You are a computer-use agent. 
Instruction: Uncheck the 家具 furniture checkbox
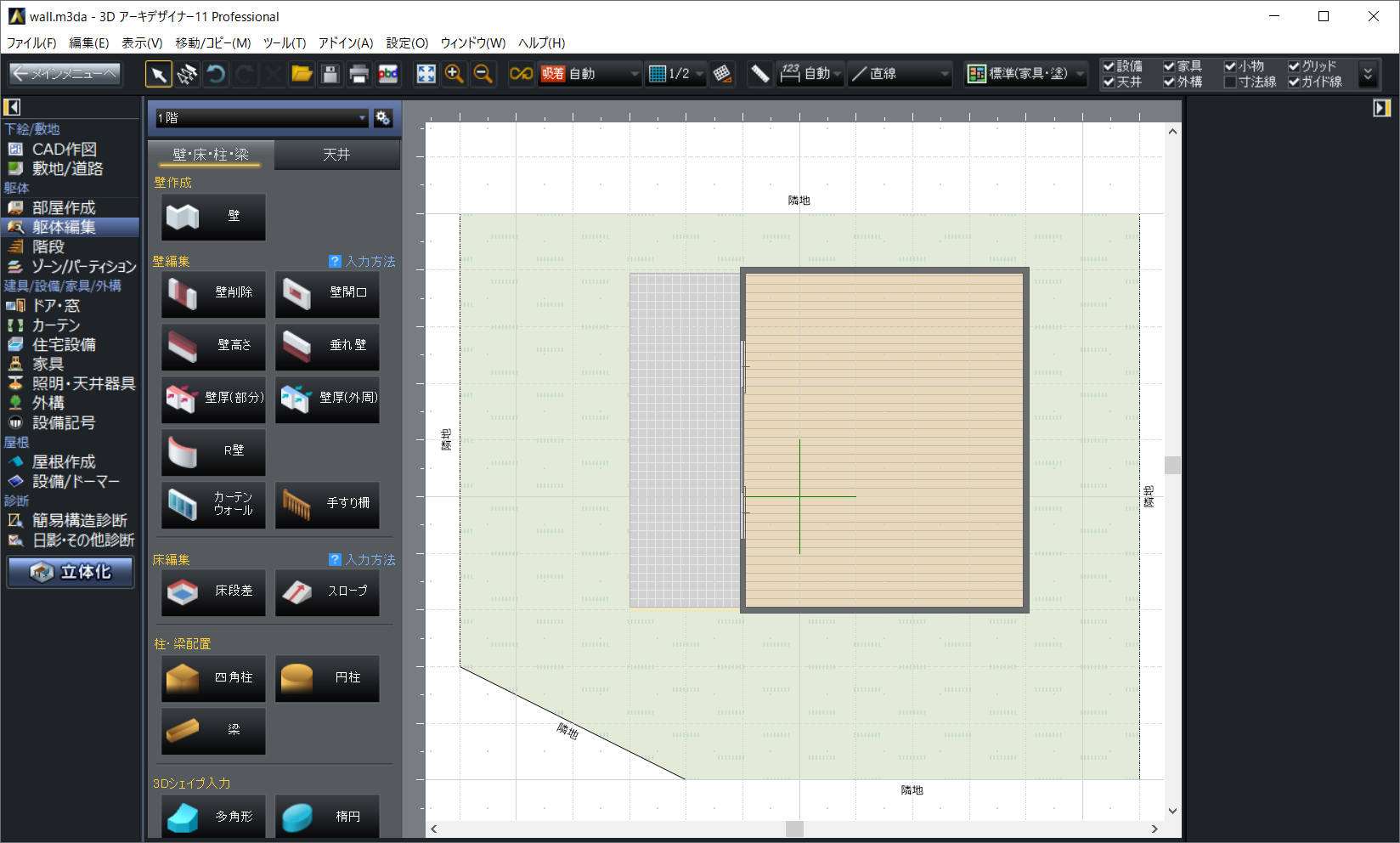(1169, 66)
